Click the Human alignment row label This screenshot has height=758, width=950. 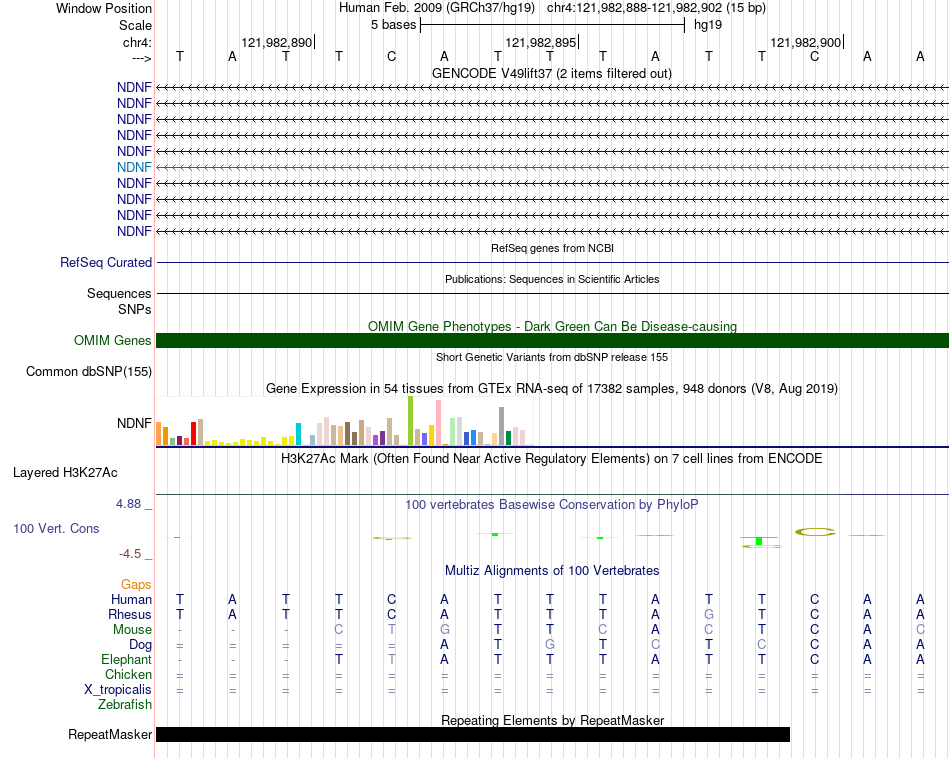(x=131, y=600)
